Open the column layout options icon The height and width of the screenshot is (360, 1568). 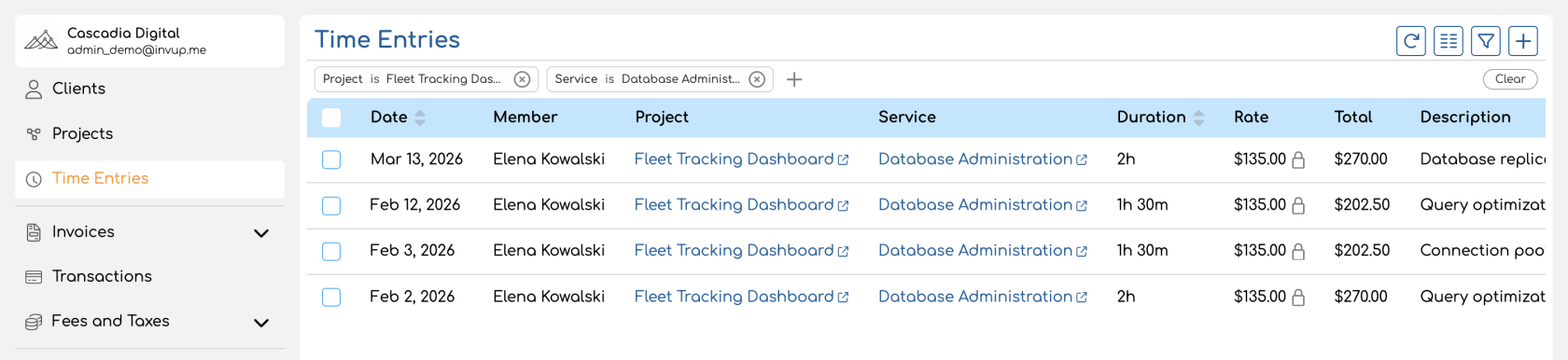tap(1449, 41)
